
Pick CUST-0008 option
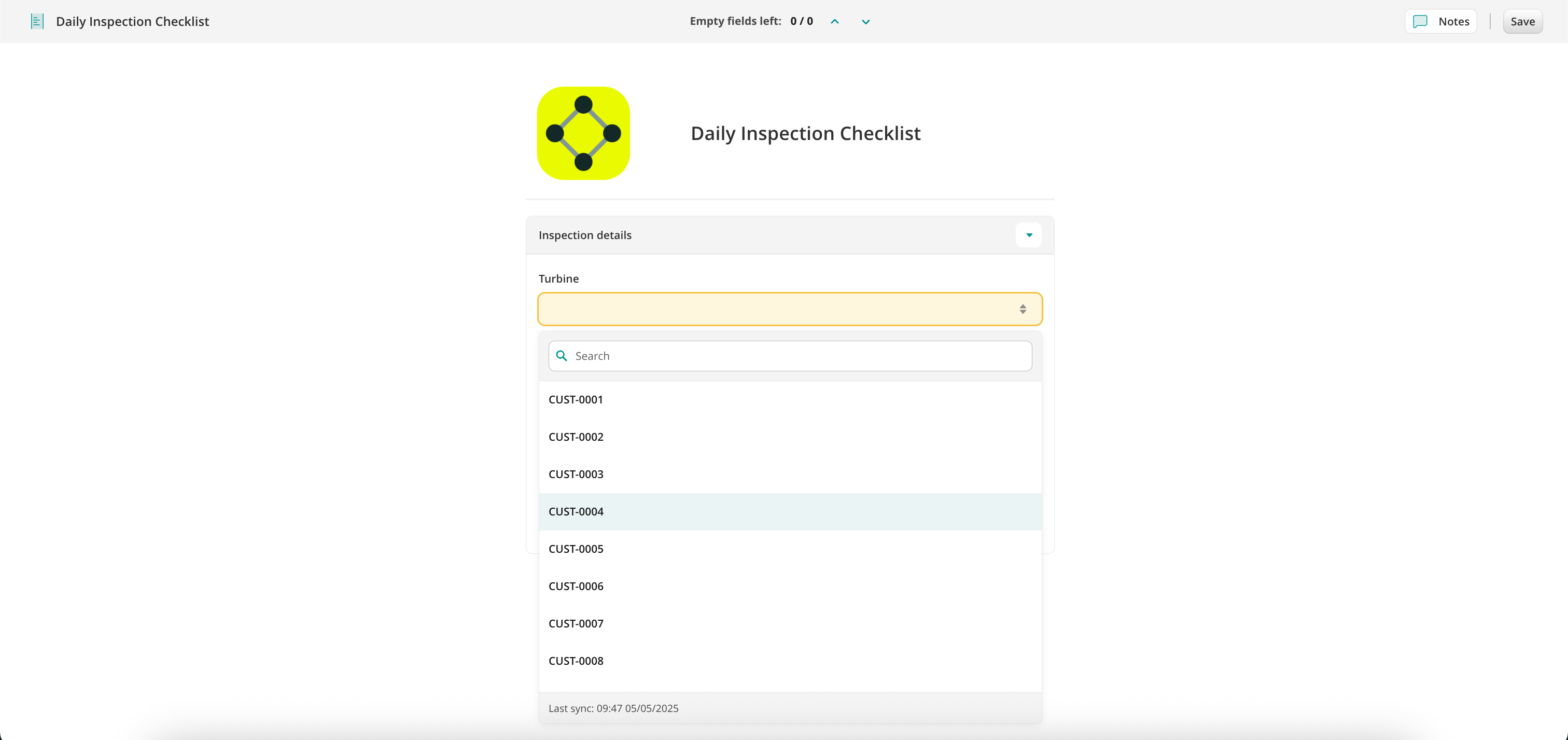(575, 661)
